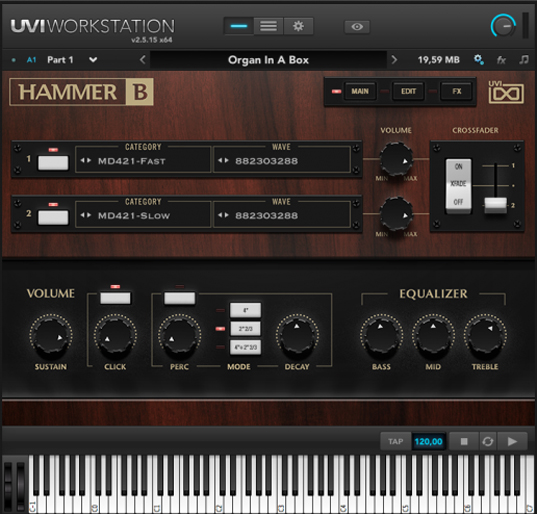Viewport: 537px width, 514px height.
Task: Change layer 1 wave with arrows
Action: (223, 160)
